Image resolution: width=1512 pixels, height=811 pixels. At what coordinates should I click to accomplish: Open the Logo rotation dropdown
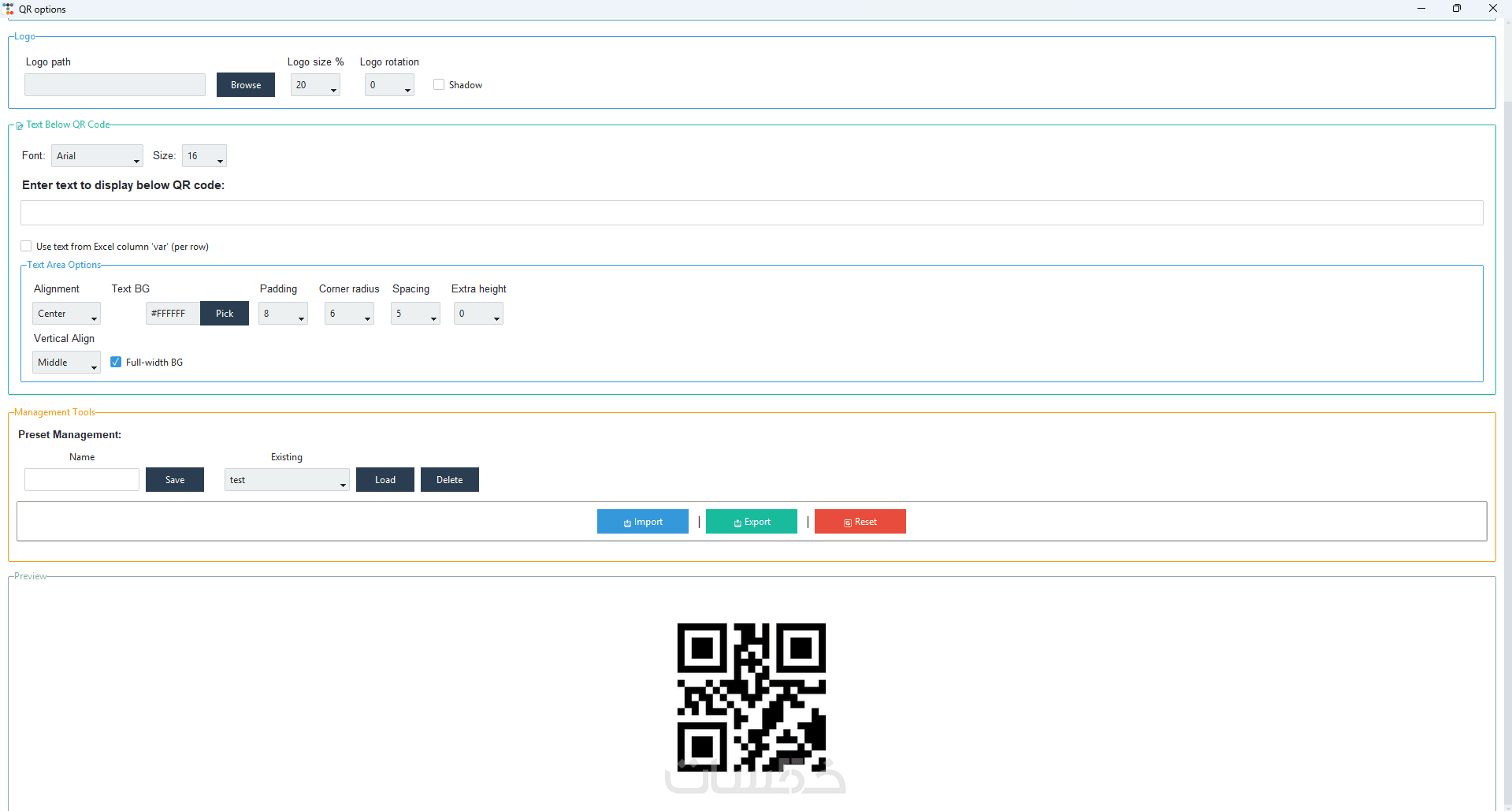click(x=389, y=85)
